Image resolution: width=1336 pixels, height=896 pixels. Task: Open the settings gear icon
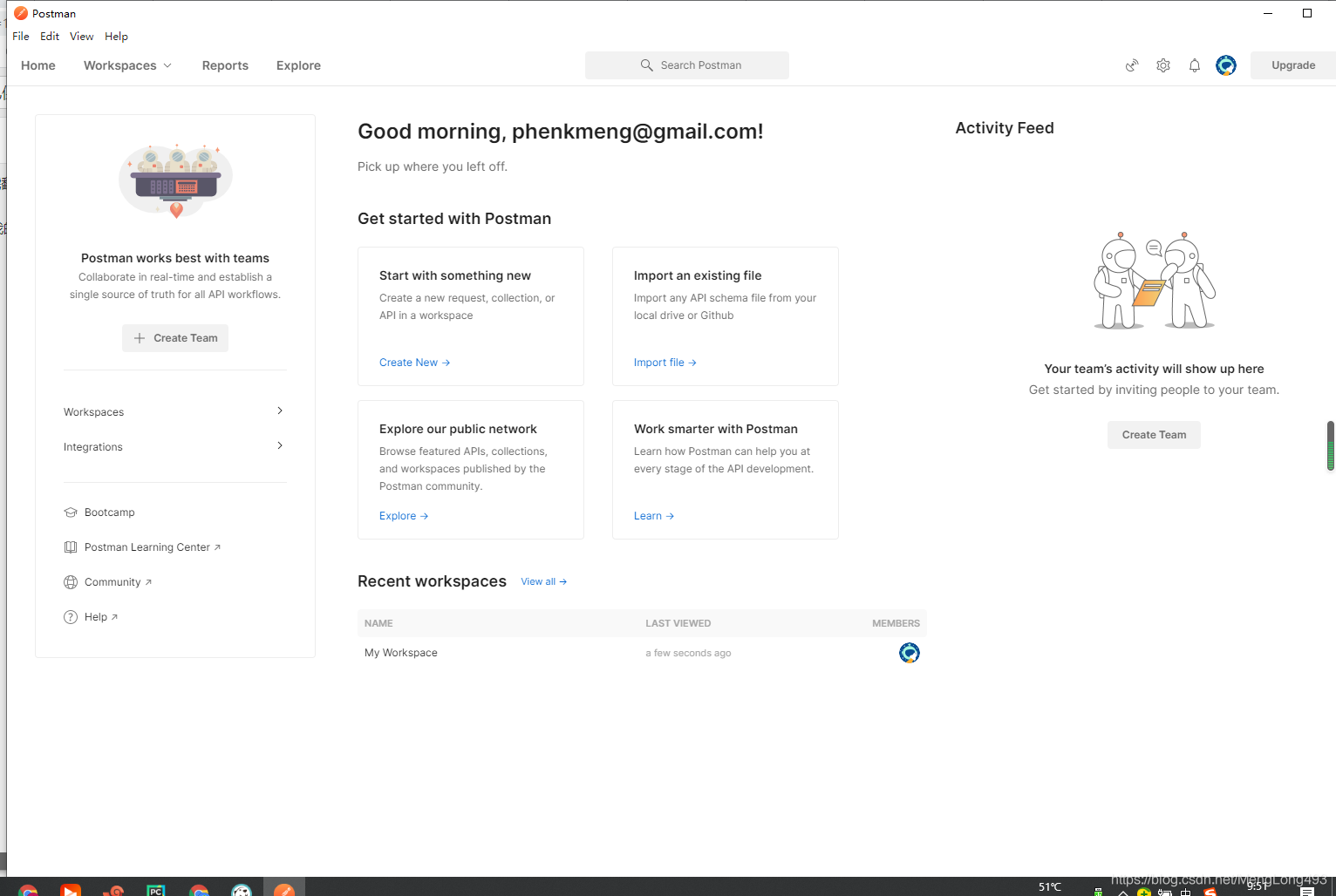pos(1163,65)
